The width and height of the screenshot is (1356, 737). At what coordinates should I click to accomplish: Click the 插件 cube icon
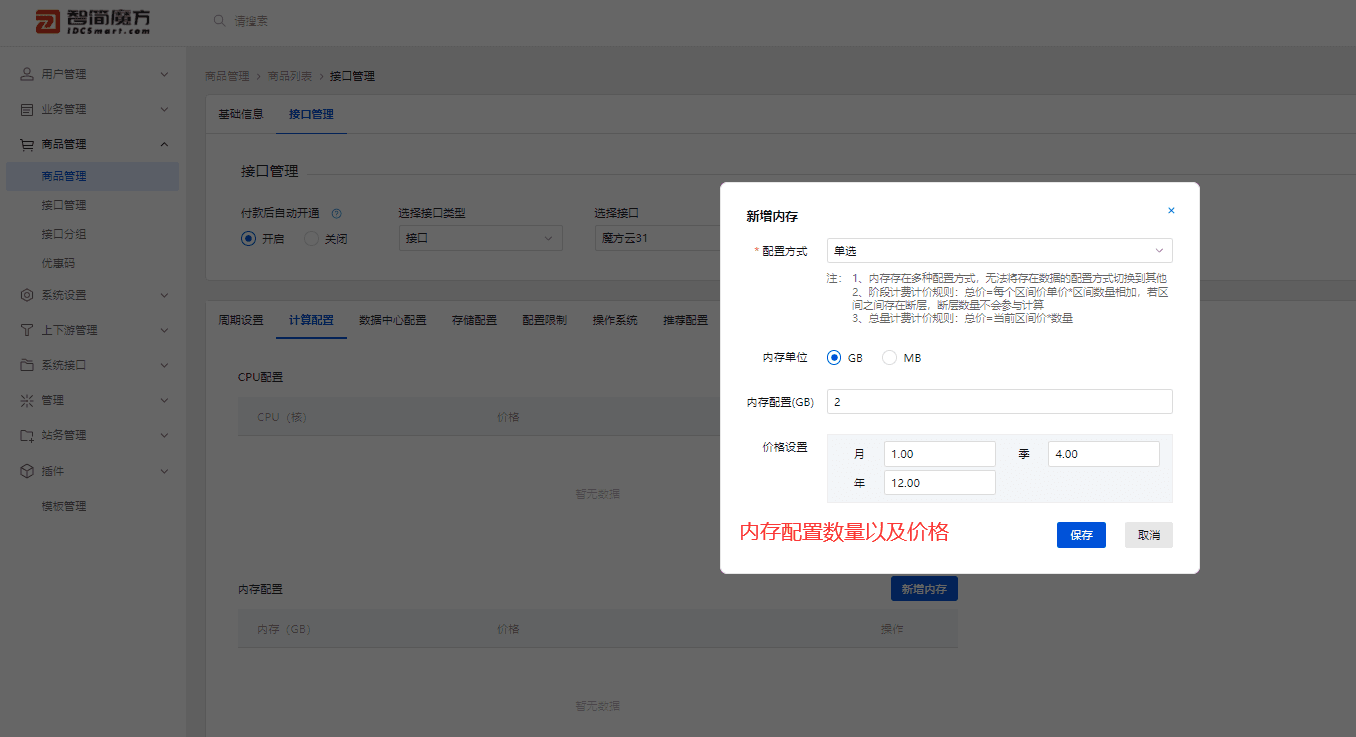pyautogui.click(x=27, y=470)
